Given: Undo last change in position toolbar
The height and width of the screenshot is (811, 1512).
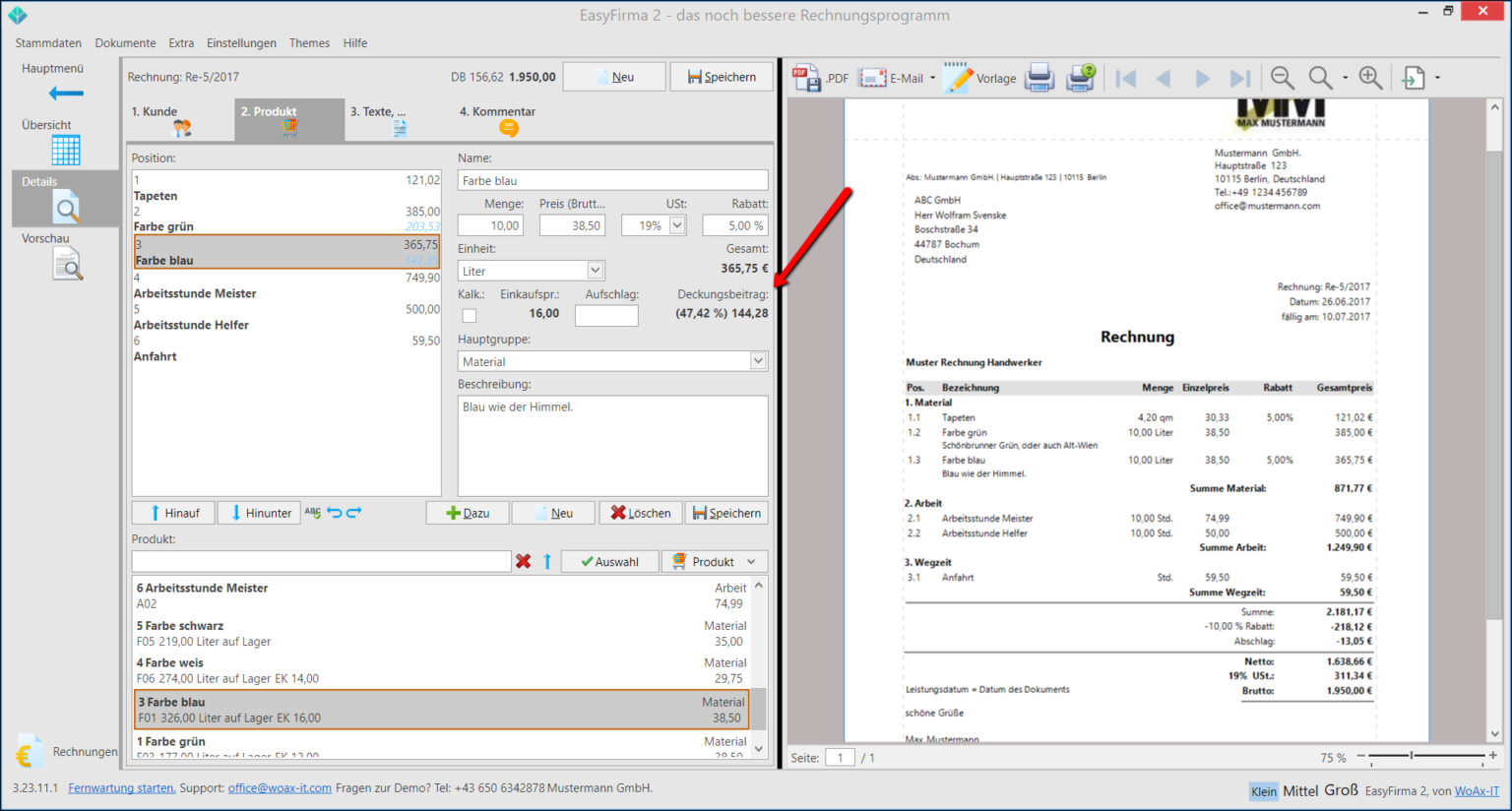Looking at the screenshot, I should click(x=335, y=513).
